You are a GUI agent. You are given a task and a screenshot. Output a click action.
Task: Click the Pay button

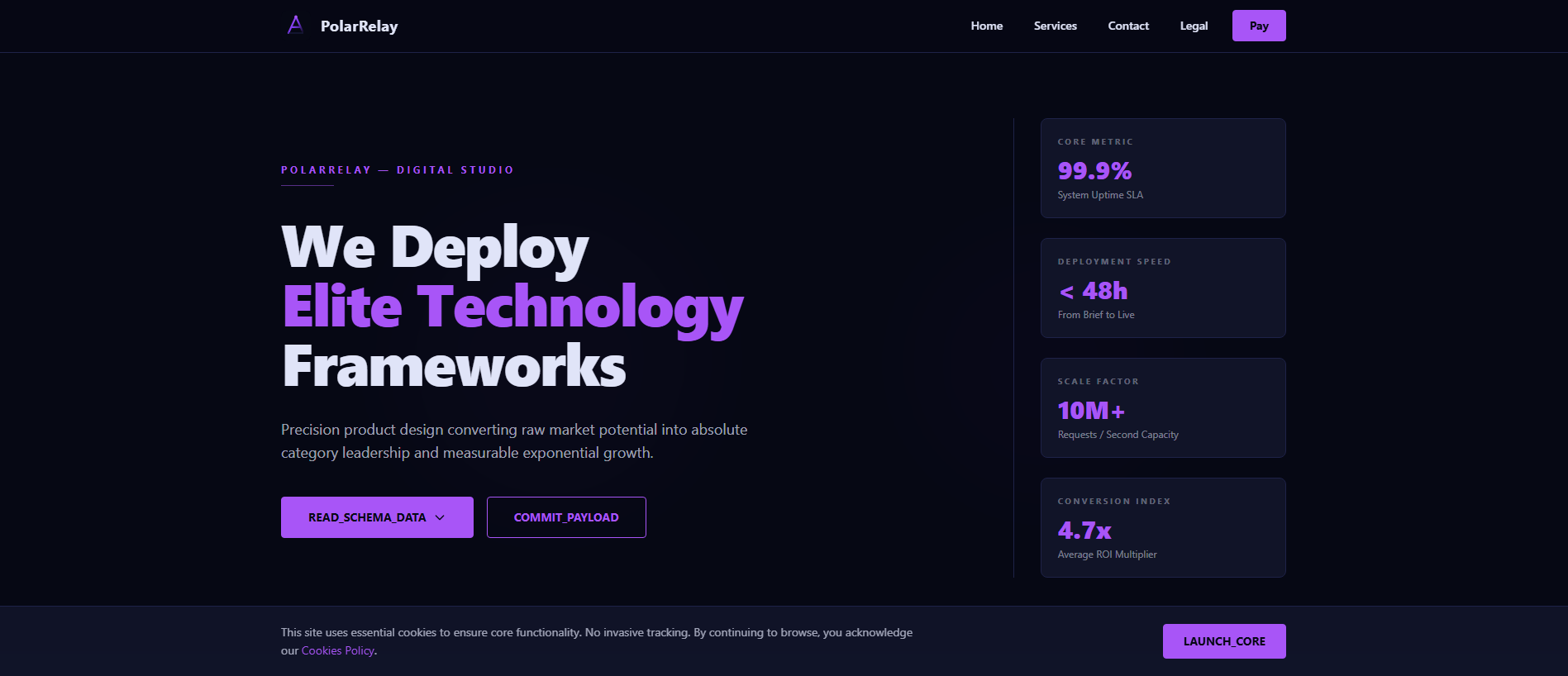click(x=1259, y=26)
